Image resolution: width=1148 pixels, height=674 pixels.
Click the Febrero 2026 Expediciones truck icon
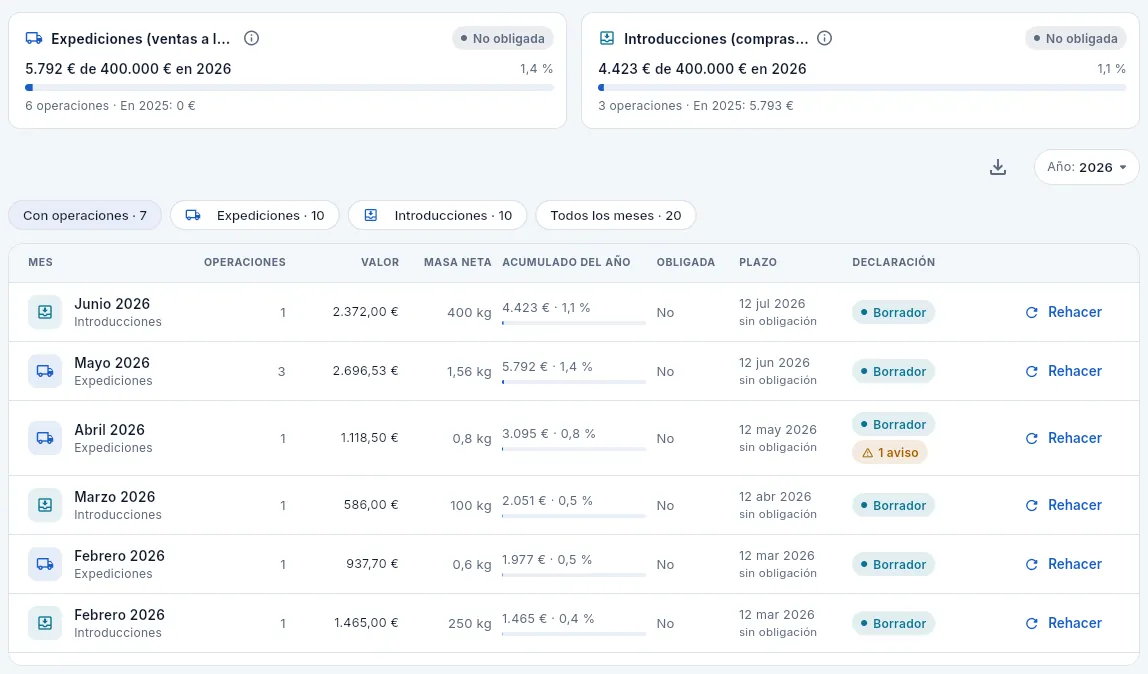coord(45,564)
